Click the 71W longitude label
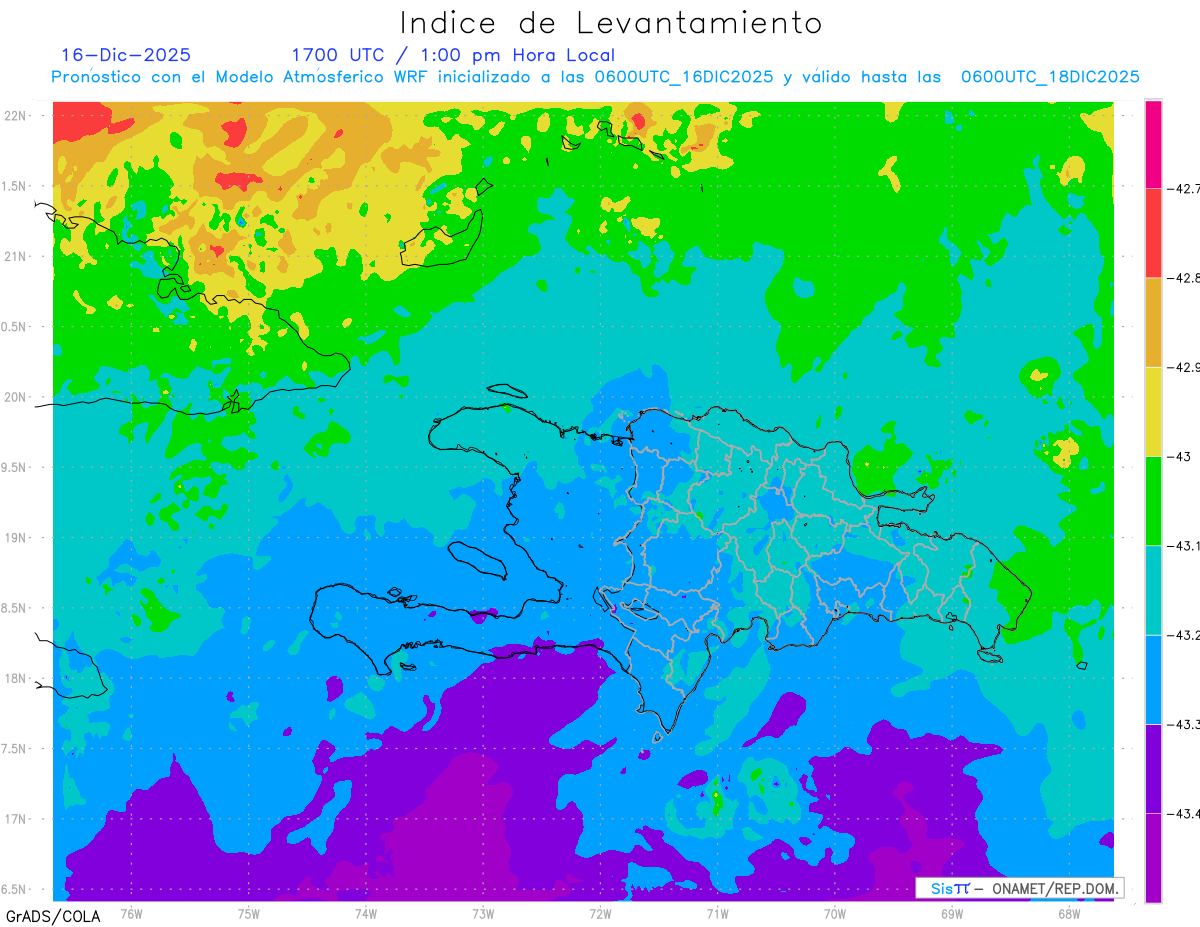This screenshot has width=1200, height=927. coord(717,912)
